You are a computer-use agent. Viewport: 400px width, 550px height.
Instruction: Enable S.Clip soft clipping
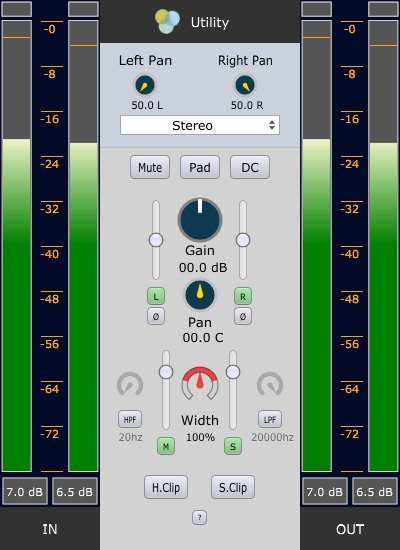(233, 487)
